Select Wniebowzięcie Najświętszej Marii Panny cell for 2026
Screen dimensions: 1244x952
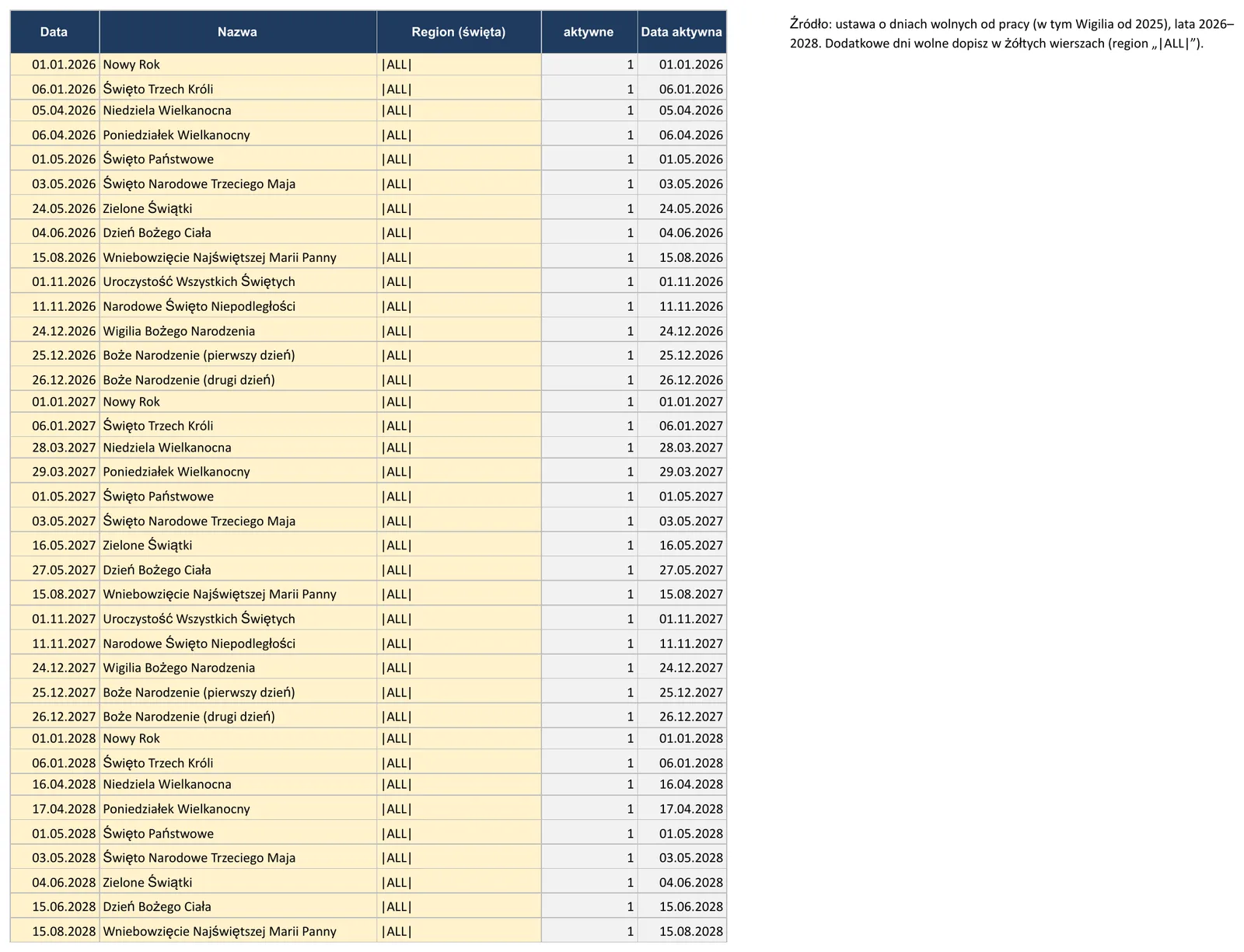238,257
